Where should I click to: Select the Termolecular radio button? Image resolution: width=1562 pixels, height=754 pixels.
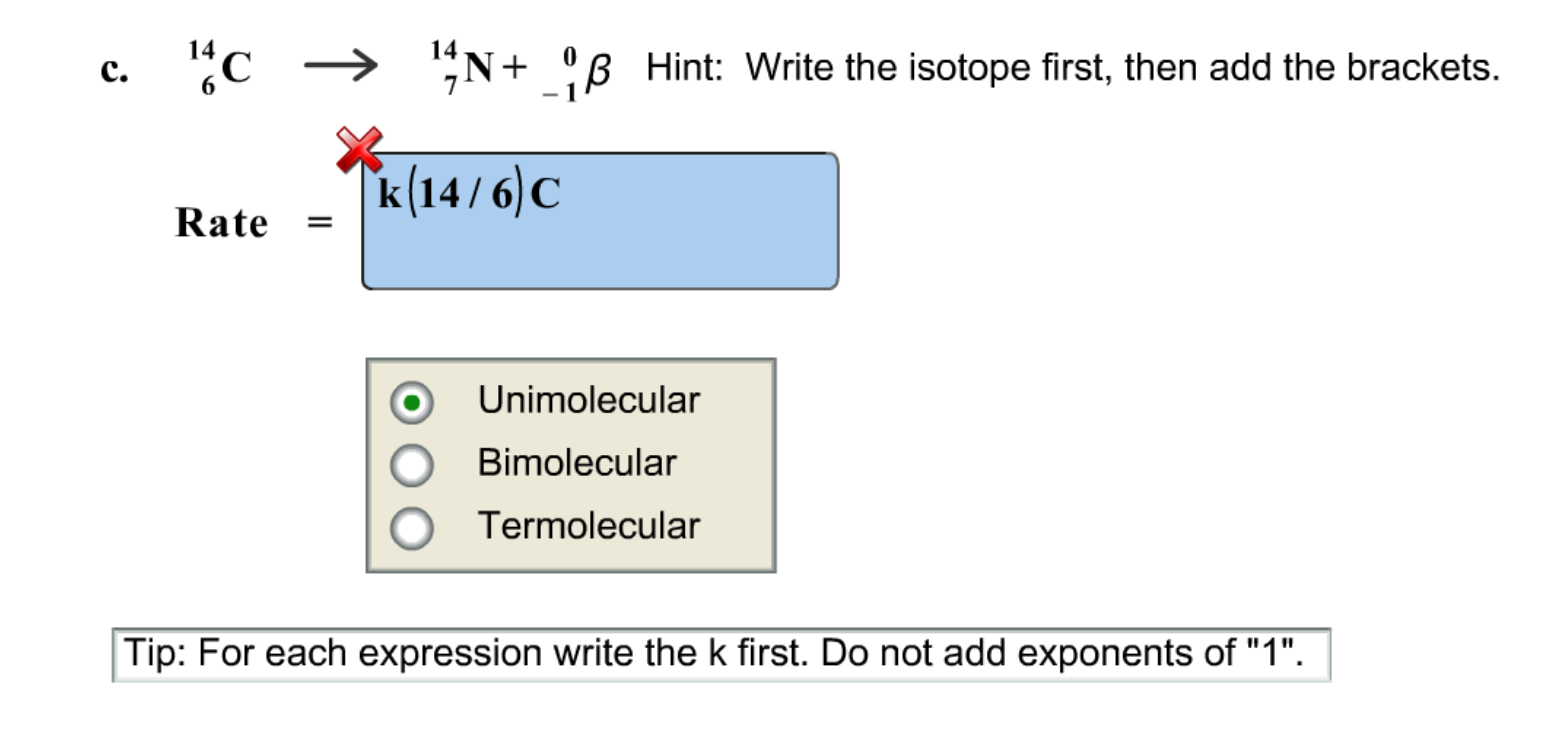[x=410, y=526]
